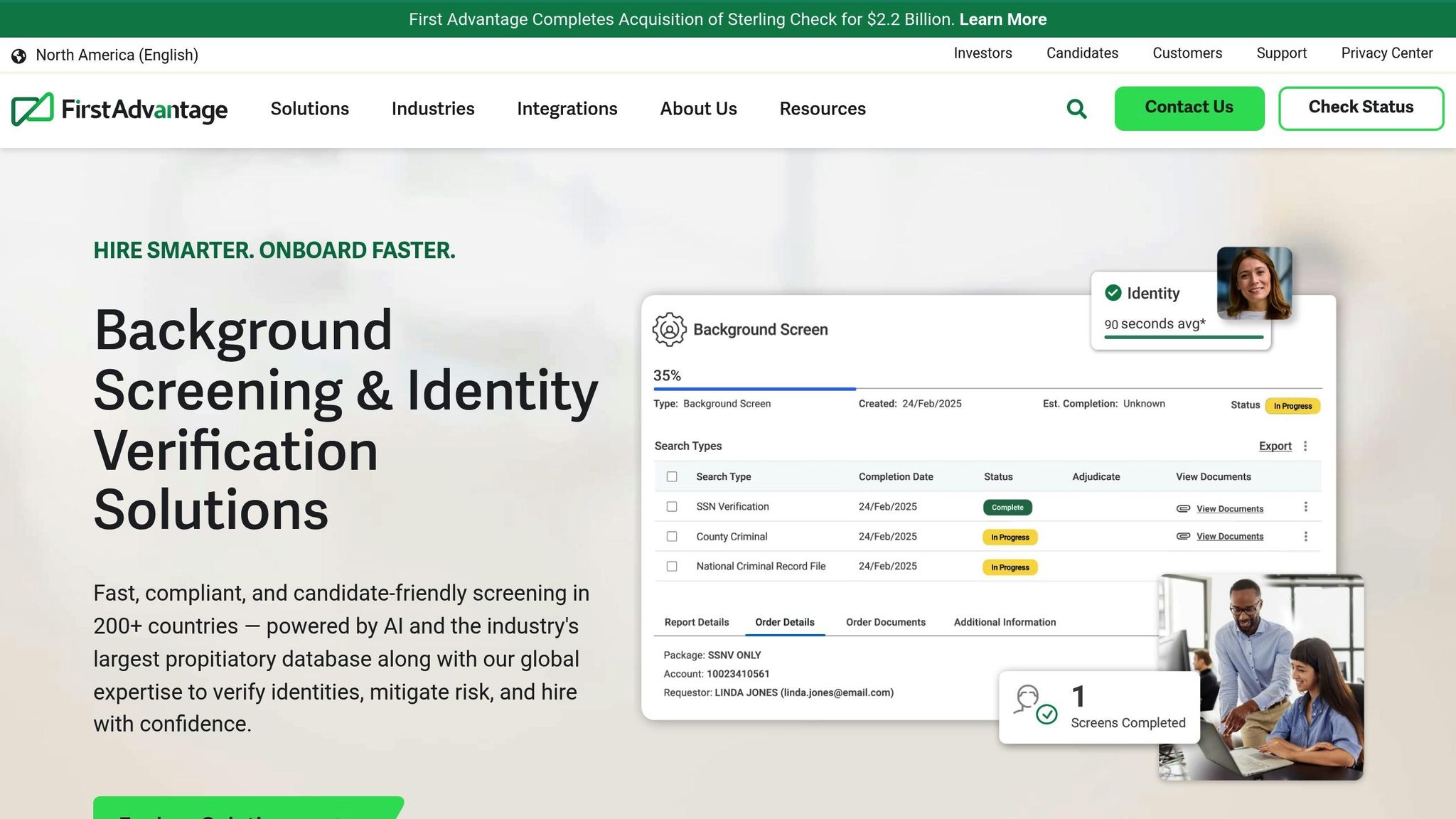Screen dimensions: 1456x819
Task: Open kebab menu for County Criminal row
Action: tap(1306, 537)
